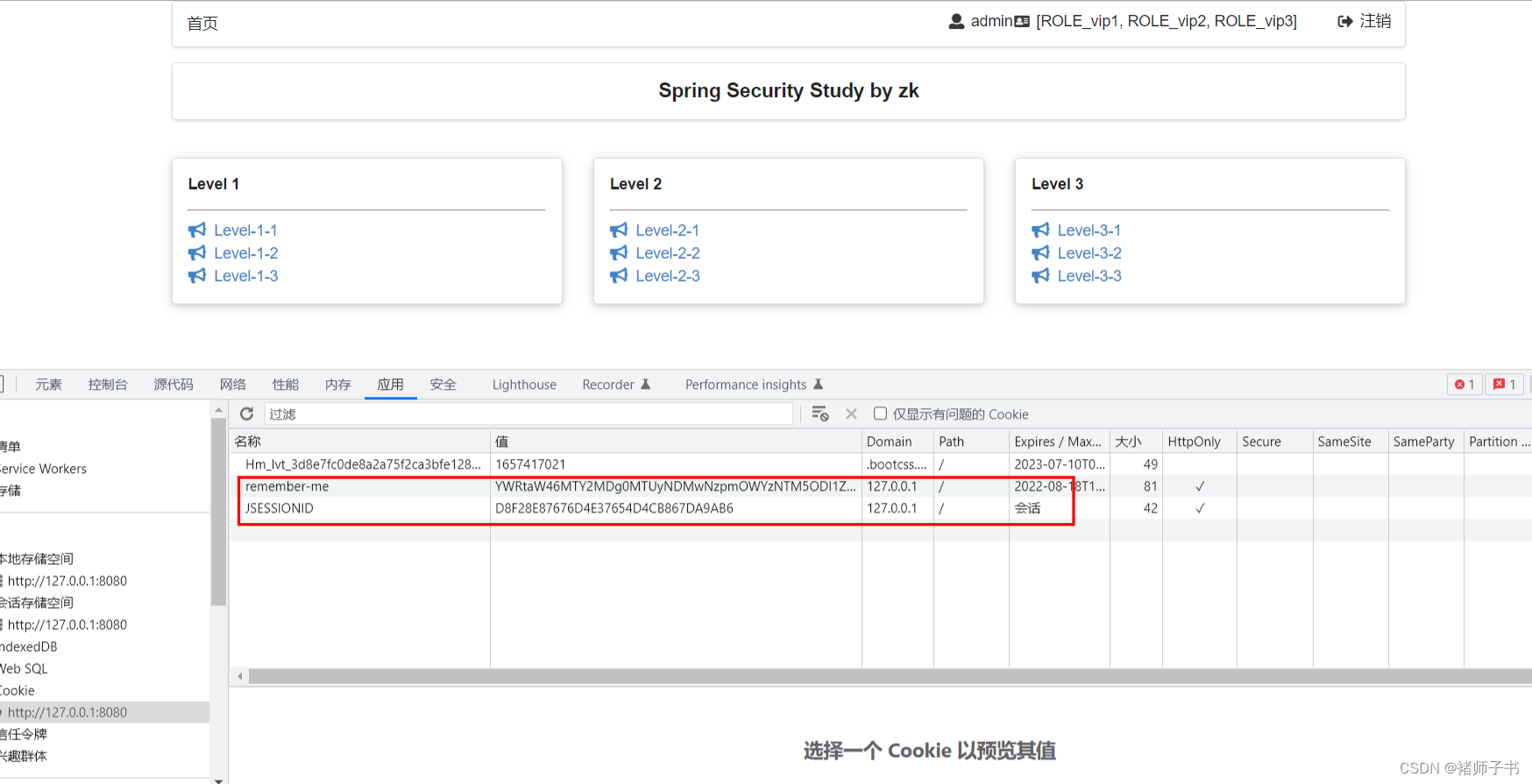1532x784 pixels.
Task: Select the JSESSIONID cookie row
Action: point(881,508)
